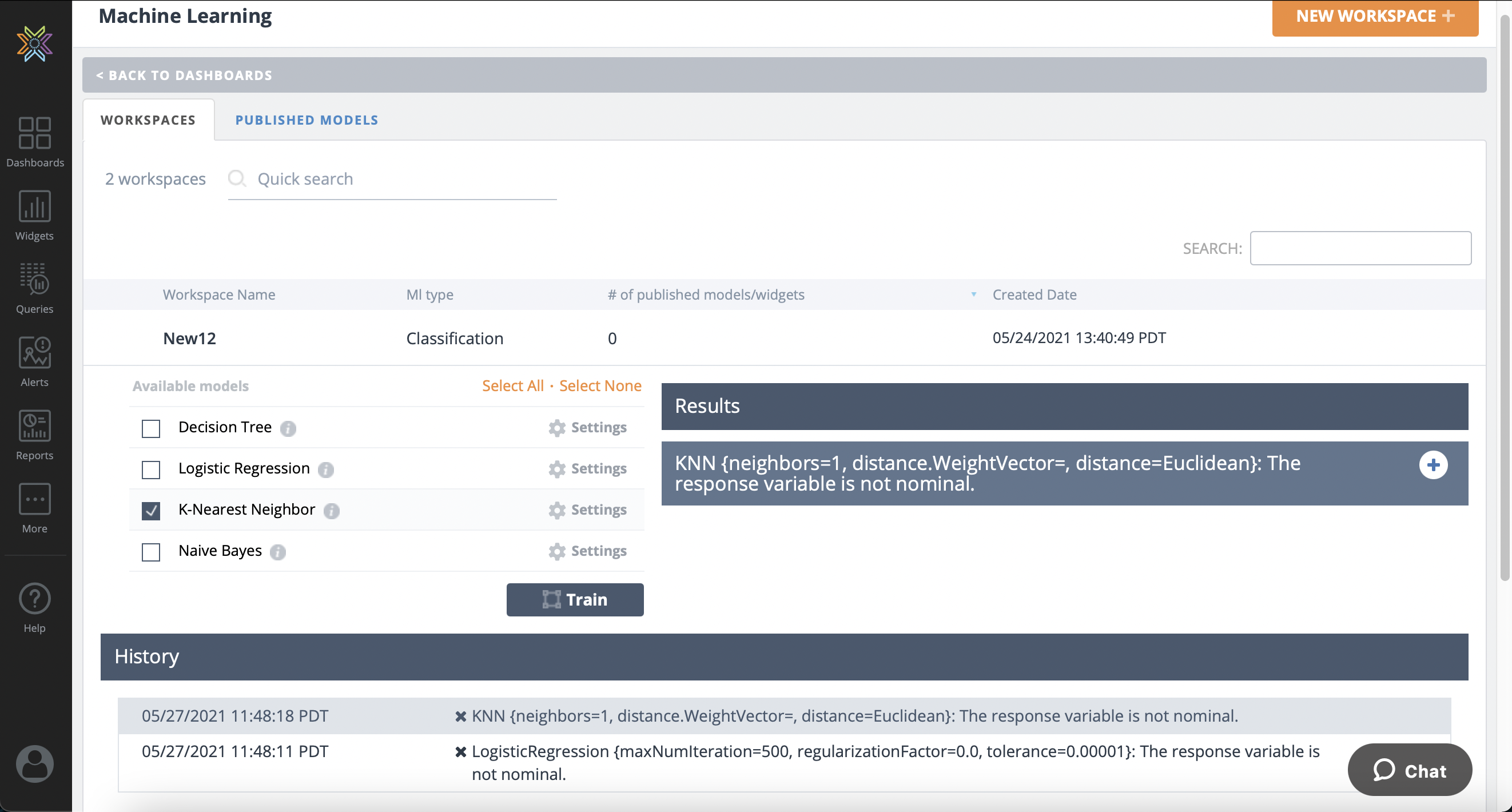Switch to Published Models tab
This screenshot has width=1512, height=812.
pos(307,120)
